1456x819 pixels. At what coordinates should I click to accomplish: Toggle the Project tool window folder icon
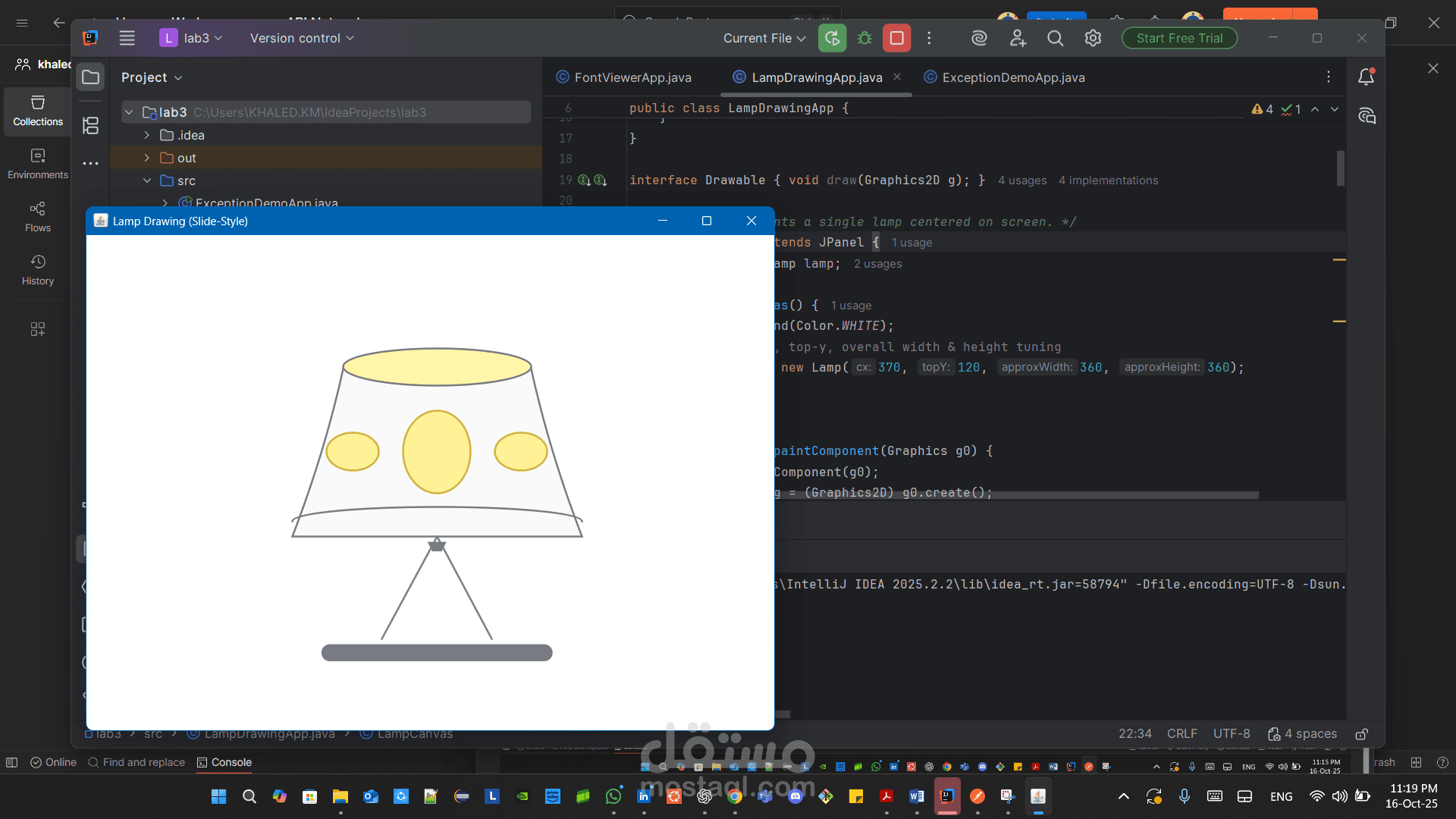[x=90, y=77]
